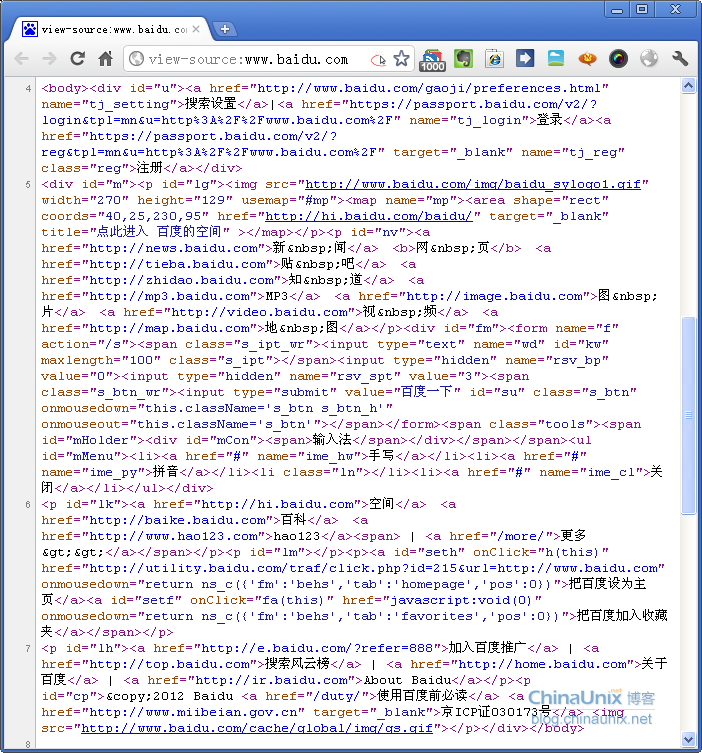Open the wrench settings menu
Viewport: 702px width, 753px height.
(x=680, y=59)
